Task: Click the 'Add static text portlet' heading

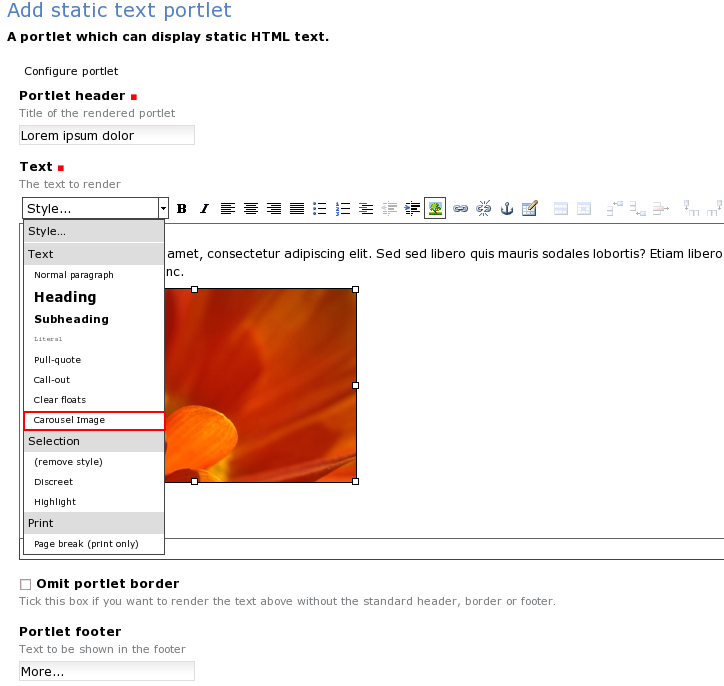Action: 119,10
